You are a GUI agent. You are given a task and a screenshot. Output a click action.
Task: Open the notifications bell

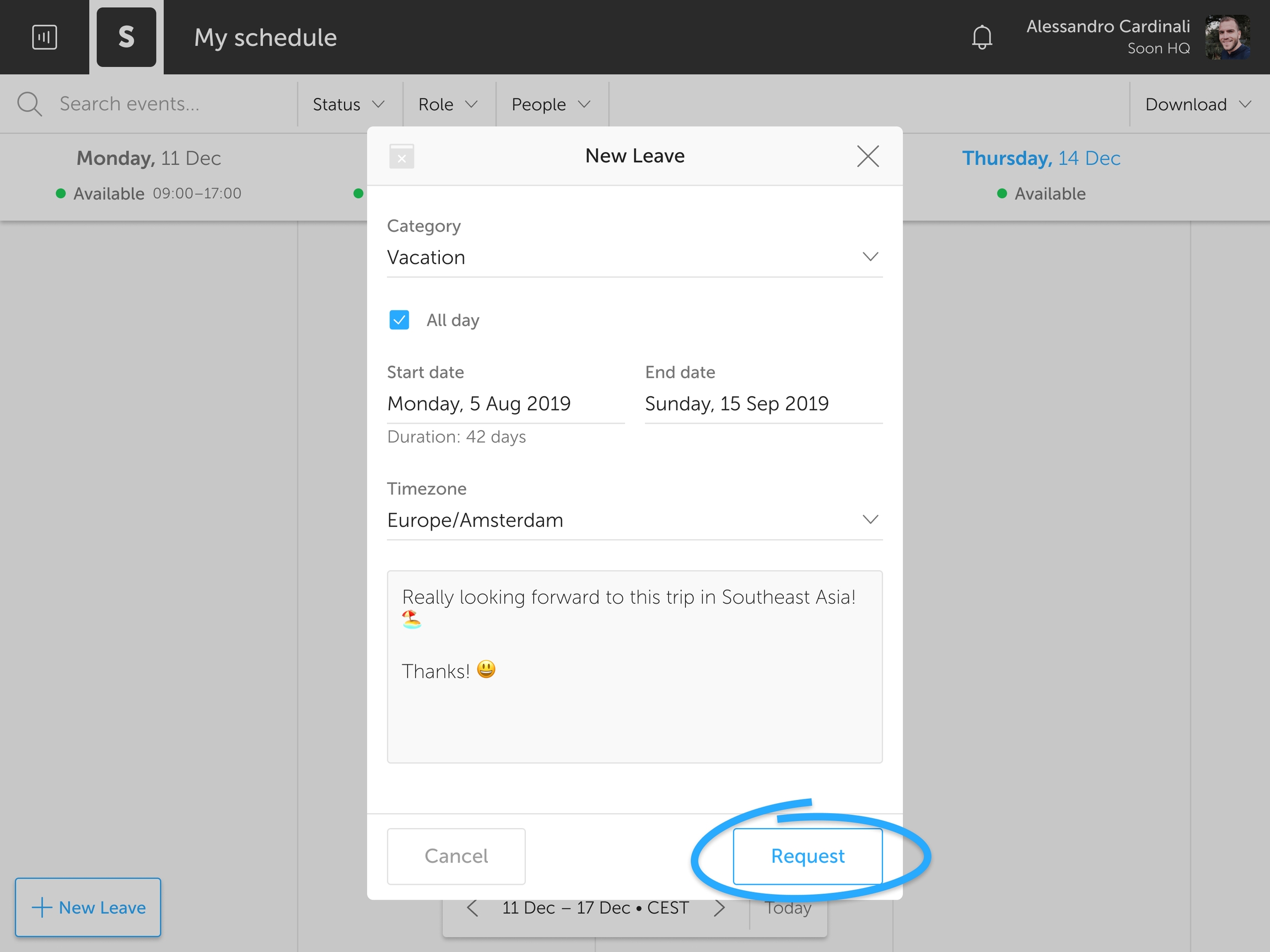click(982, 37)
